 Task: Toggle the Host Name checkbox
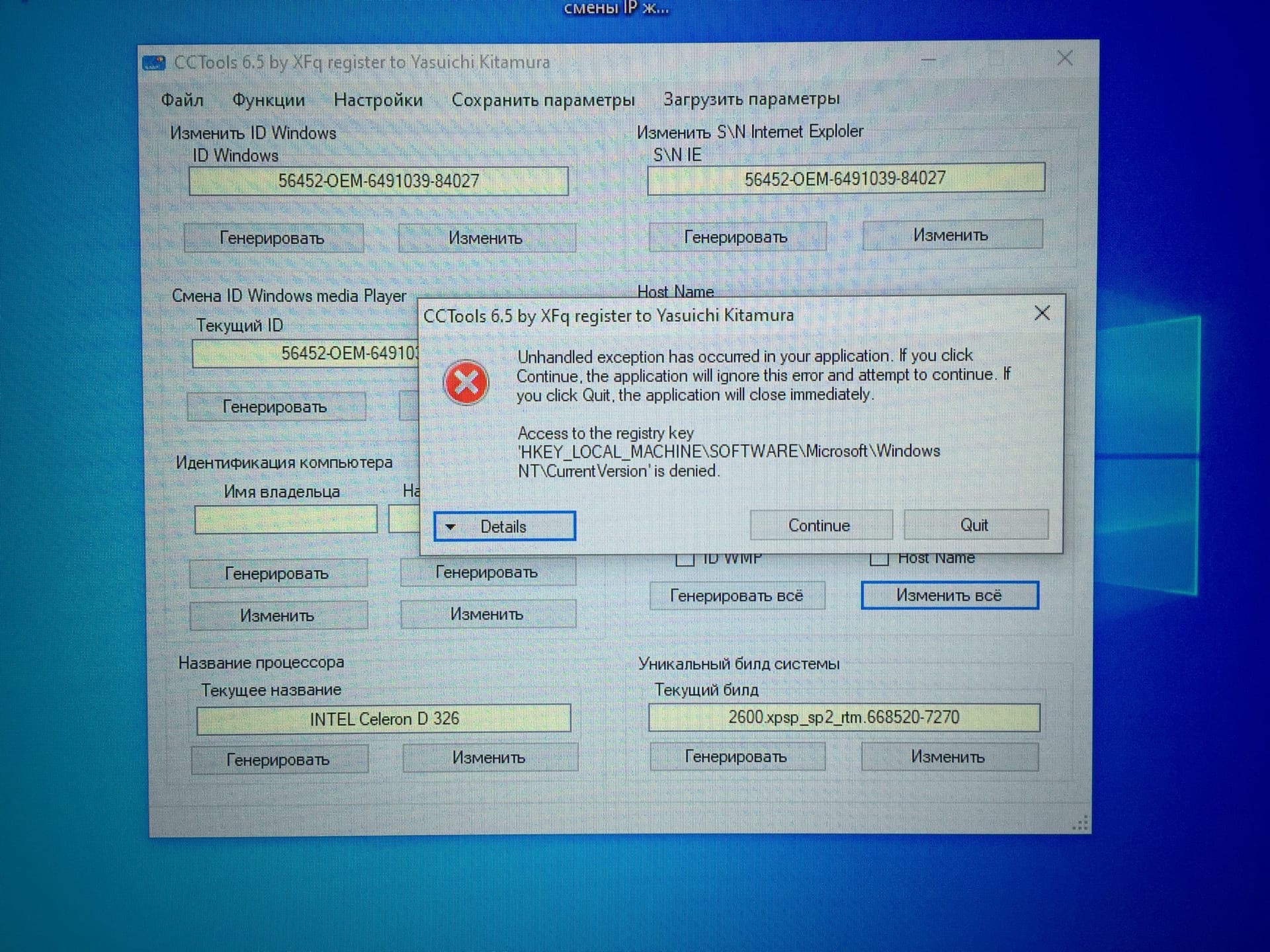(x=879, y=559)
